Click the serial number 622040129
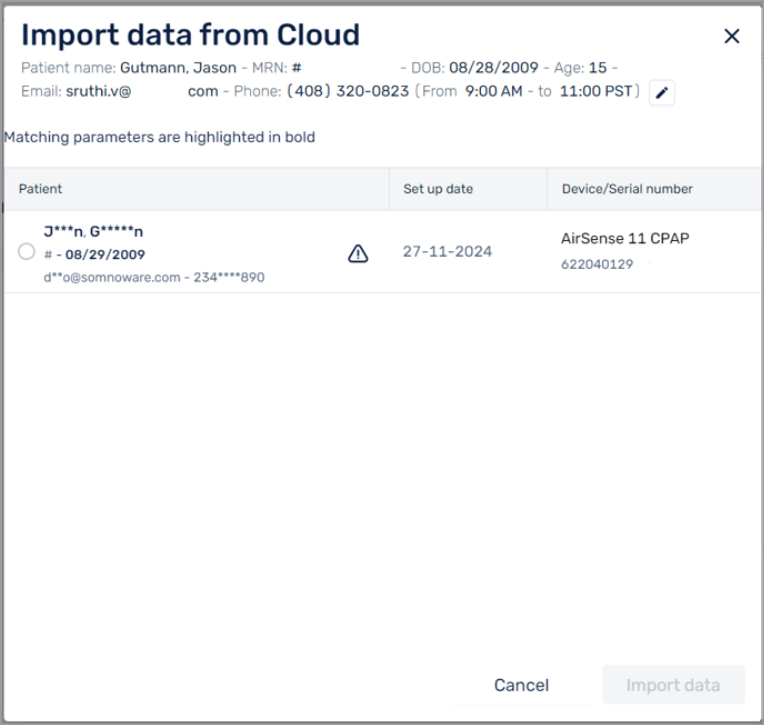 (x=597, y=264)
